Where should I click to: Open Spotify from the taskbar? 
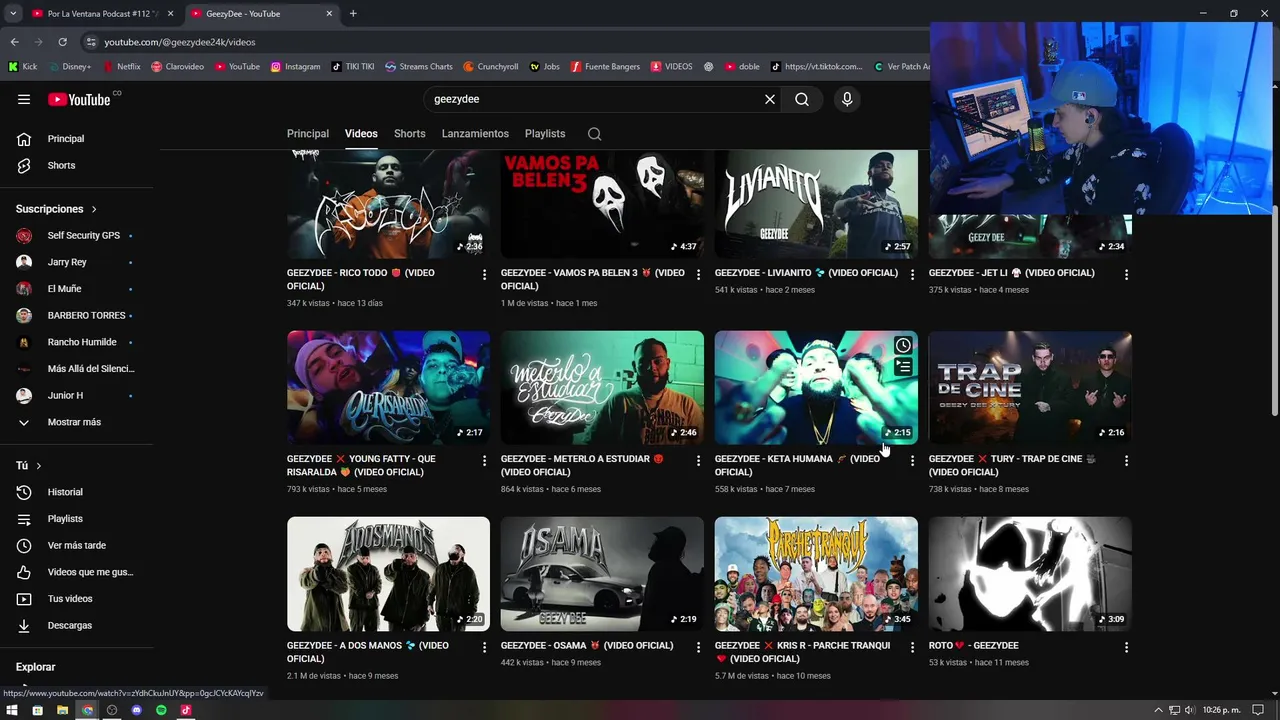tap(161, 710)
